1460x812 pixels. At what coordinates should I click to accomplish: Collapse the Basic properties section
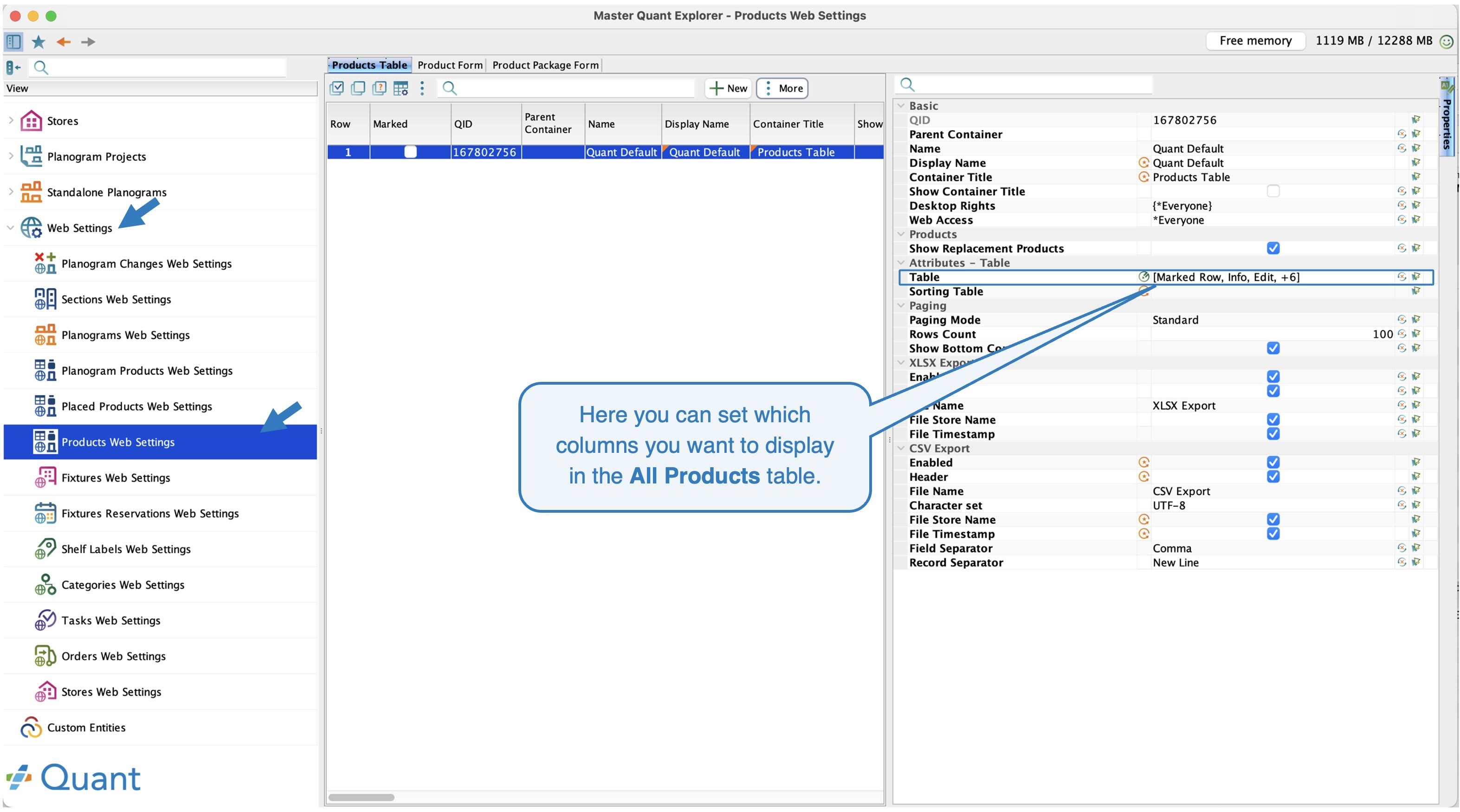coord(901,106)
